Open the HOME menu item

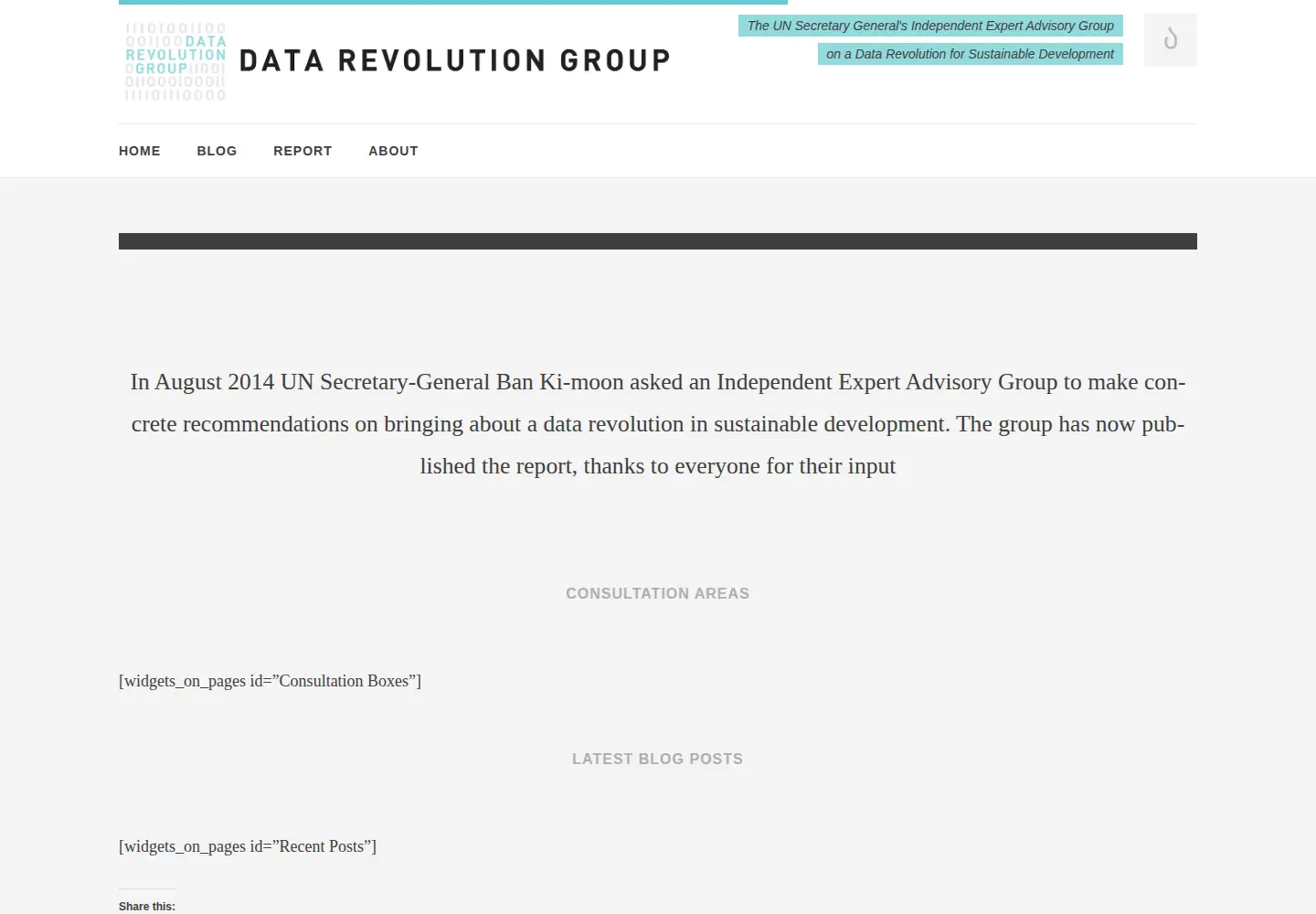tap(140, 151)
